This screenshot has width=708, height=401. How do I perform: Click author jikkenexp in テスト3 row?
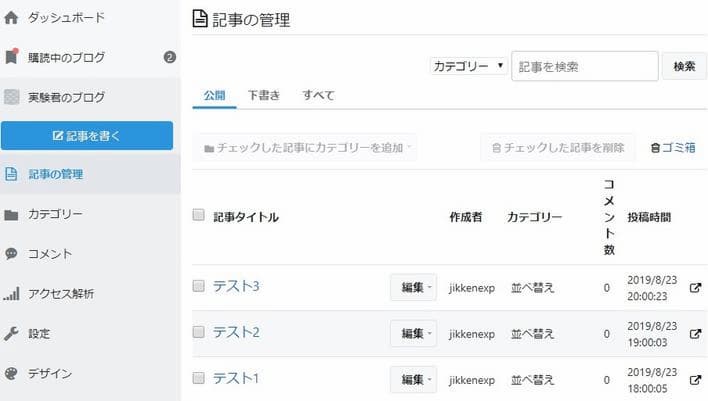(472, 288)
